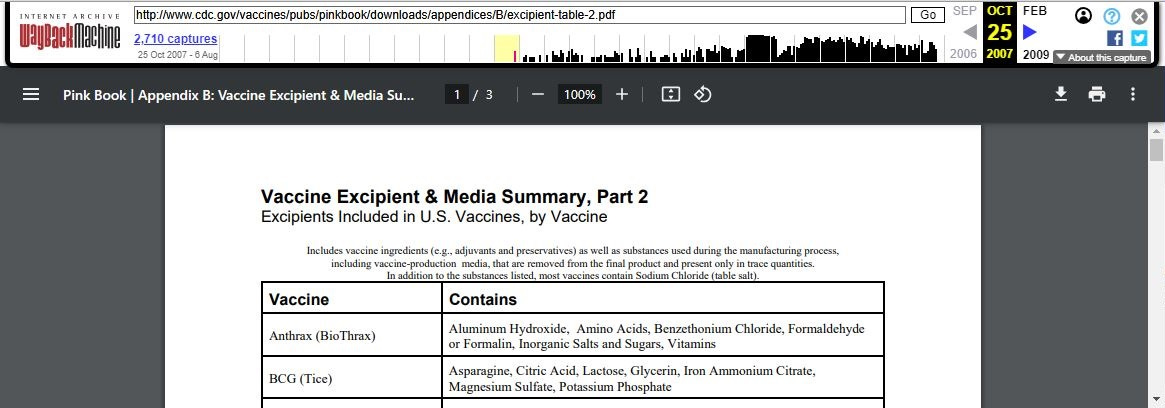
Task: Open Wayback Machine help icon
Action: [x=1112, y=16]
